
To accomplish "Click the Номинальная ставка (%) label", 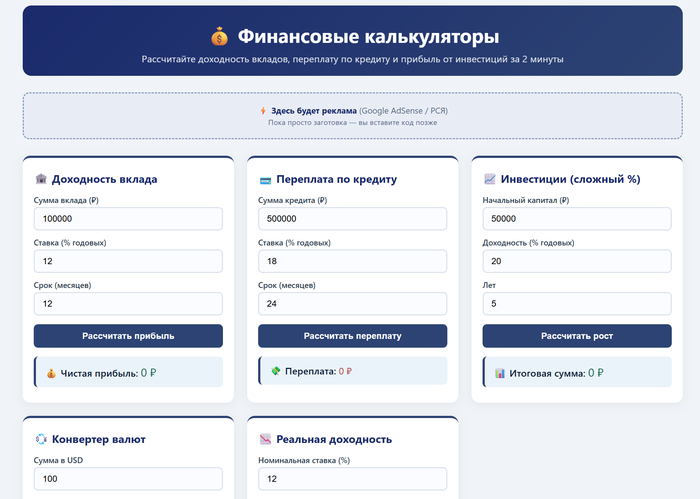I will pyautogui.click(x=304, y=460).
